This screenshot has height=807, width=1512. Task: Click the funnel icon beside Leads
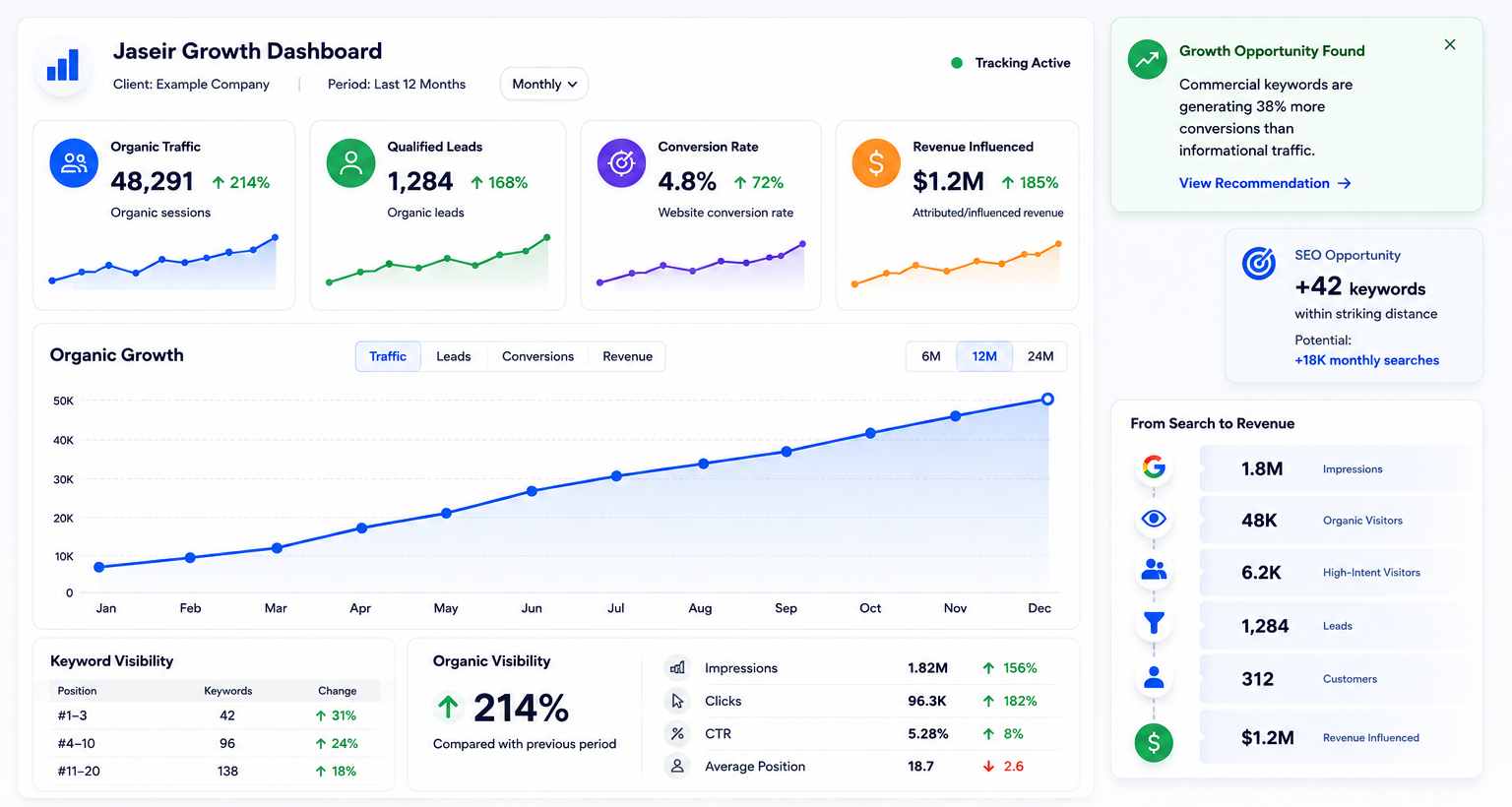point(1154,623)
